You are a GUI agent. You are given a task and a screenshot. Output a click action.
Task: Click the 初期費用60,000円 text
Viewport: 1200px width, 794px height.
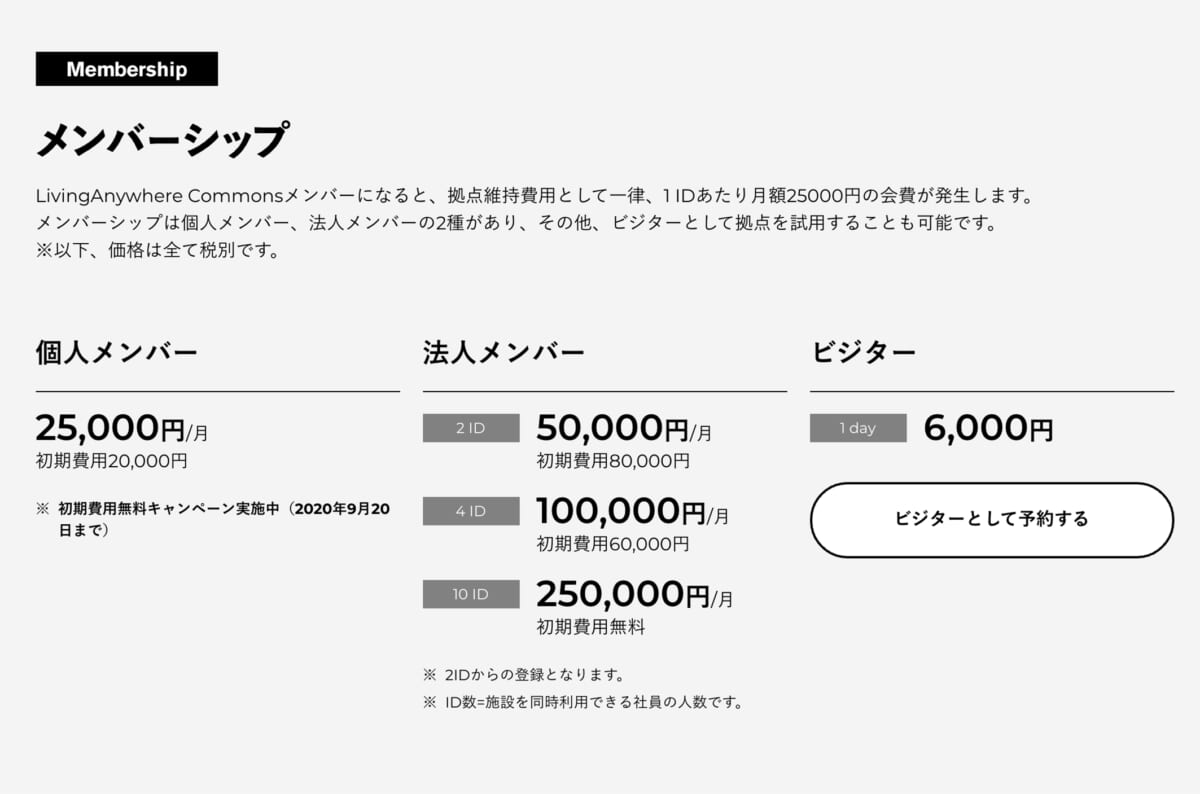(613, 544)
